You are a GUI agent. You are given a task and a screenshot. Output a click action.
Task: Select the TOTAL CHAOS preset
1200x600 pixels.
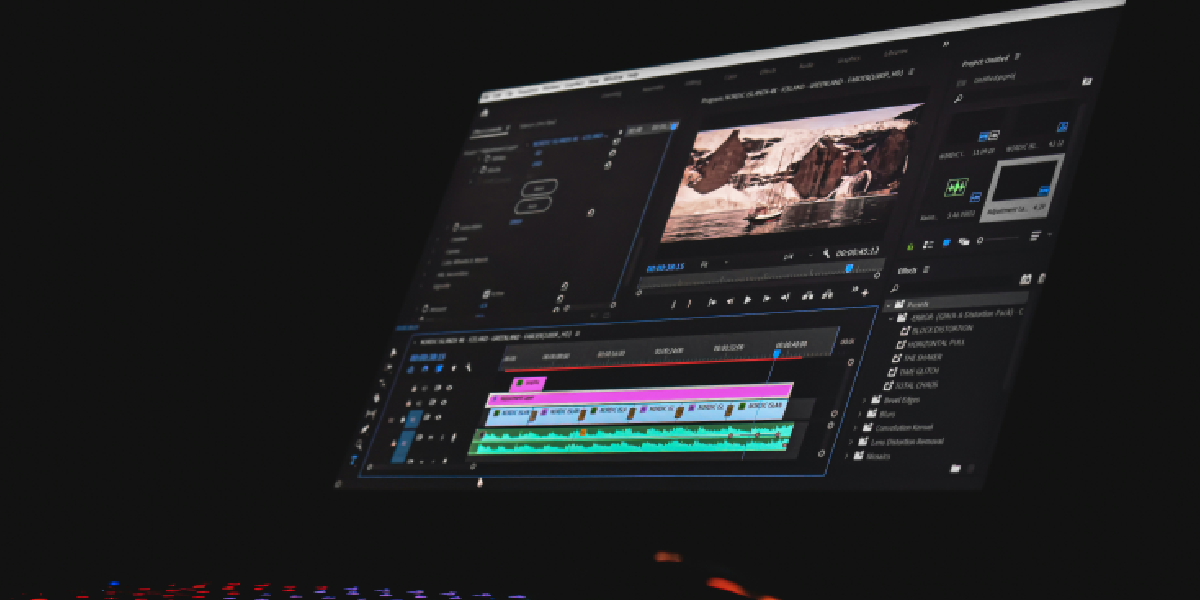tap(916, 385)
